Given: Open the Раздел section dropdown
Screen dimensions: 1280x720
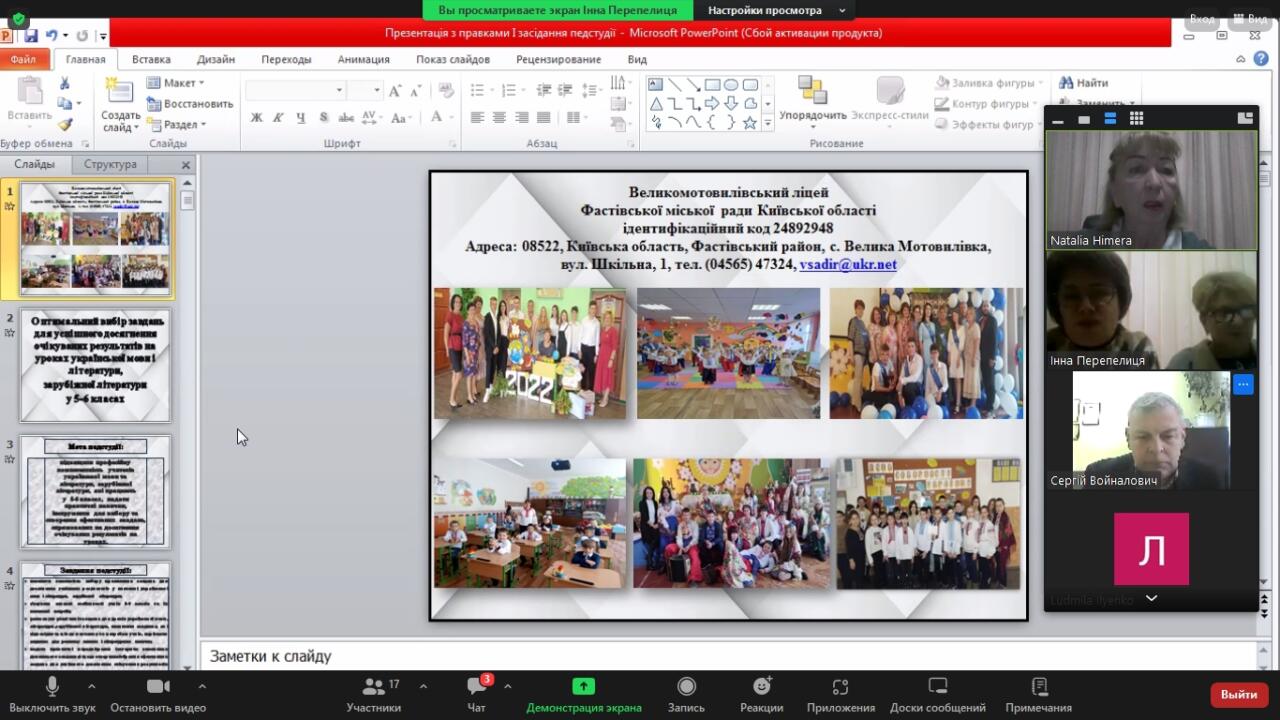Looking at the screenshot, I should coord(176,125).
